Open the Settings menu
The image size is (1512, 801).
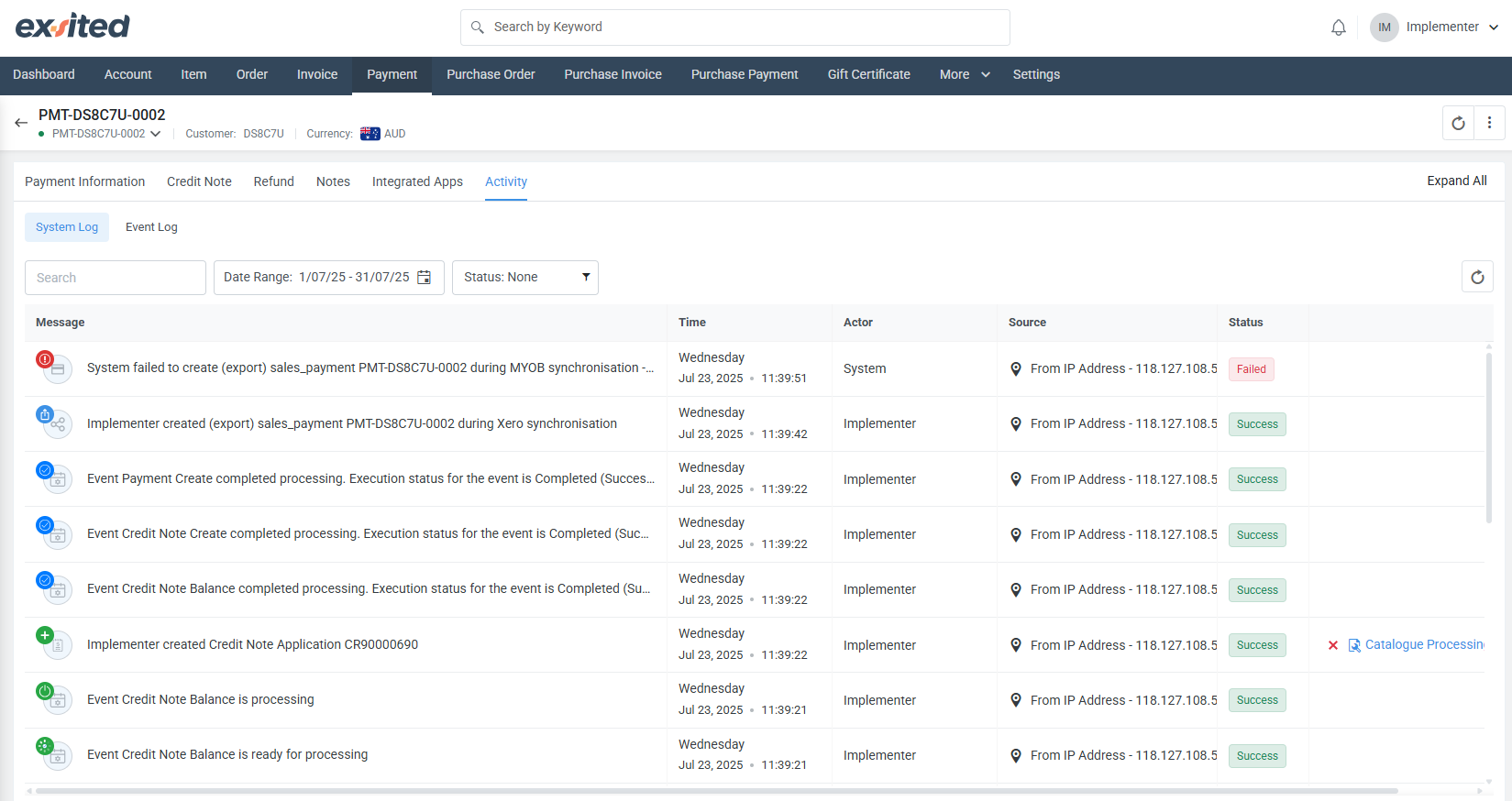click(1036, 75)
